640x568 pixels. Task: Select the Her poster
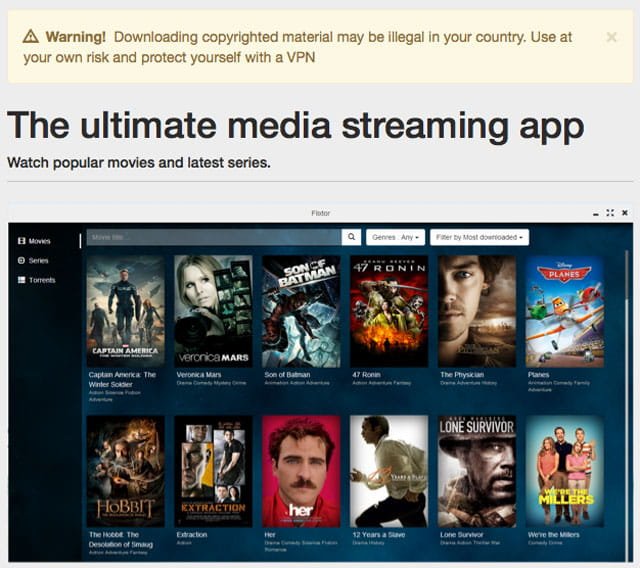[301, 471]
